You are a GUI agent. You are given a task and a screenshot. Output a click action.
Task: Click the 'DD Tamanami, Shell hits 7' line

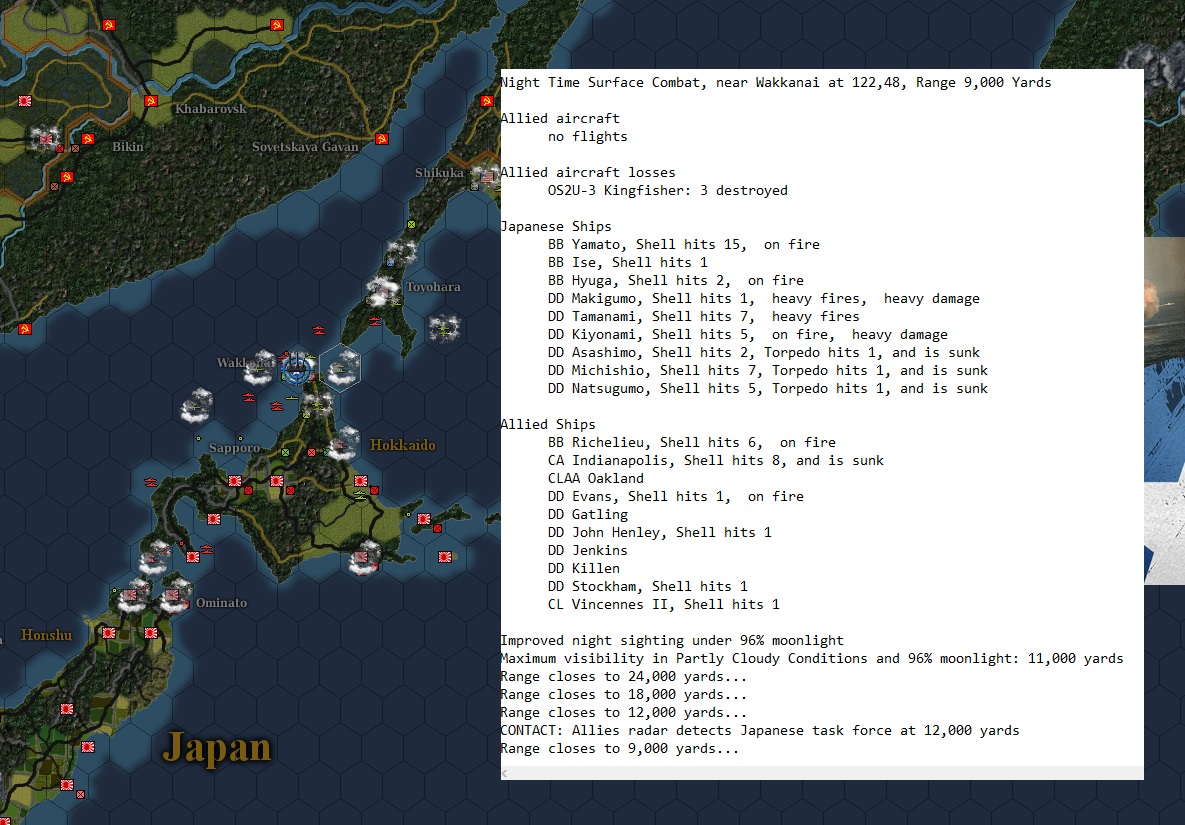pos(704,317)
